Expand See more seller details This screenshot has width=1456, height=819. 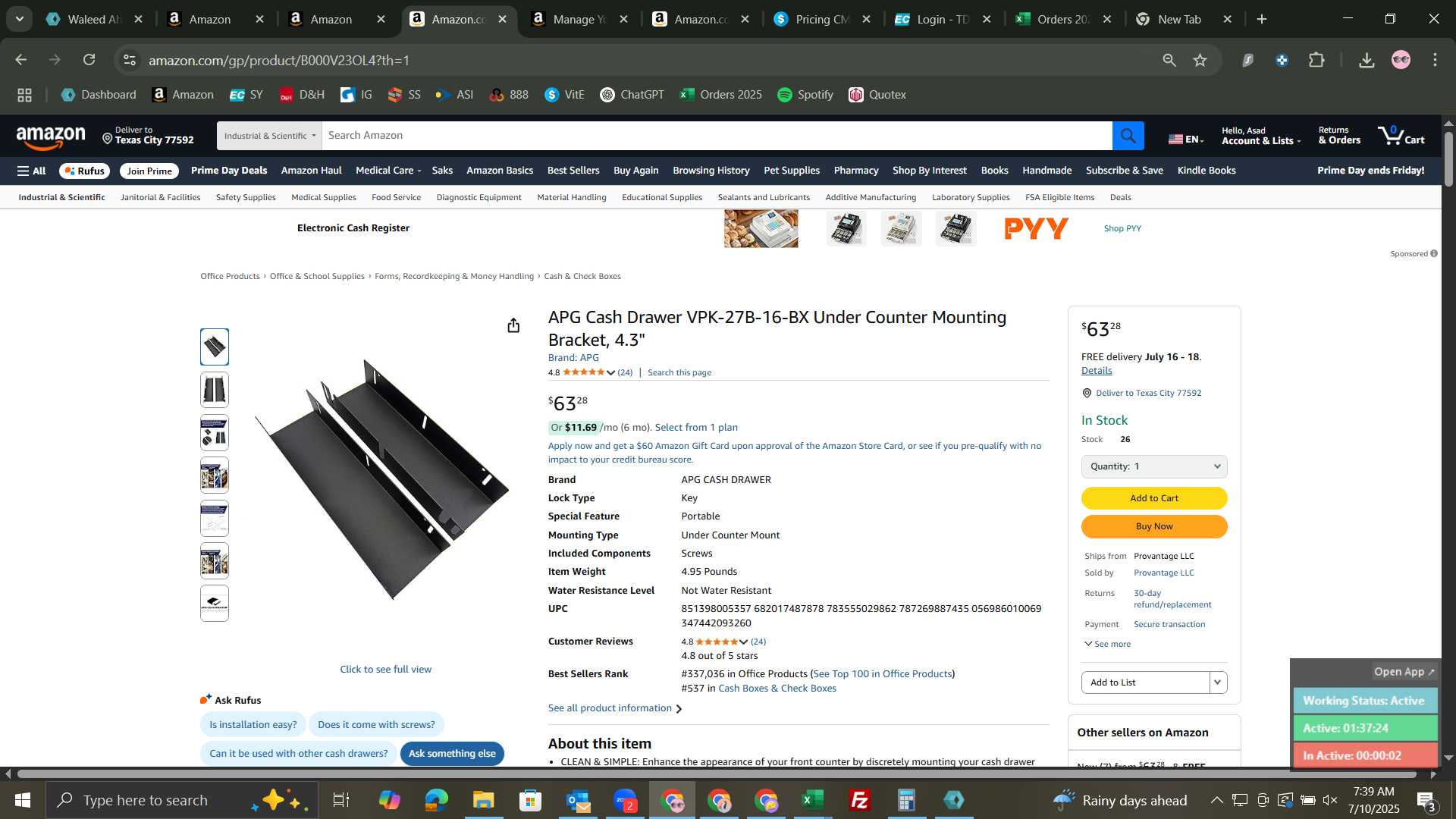point(1107,644)
